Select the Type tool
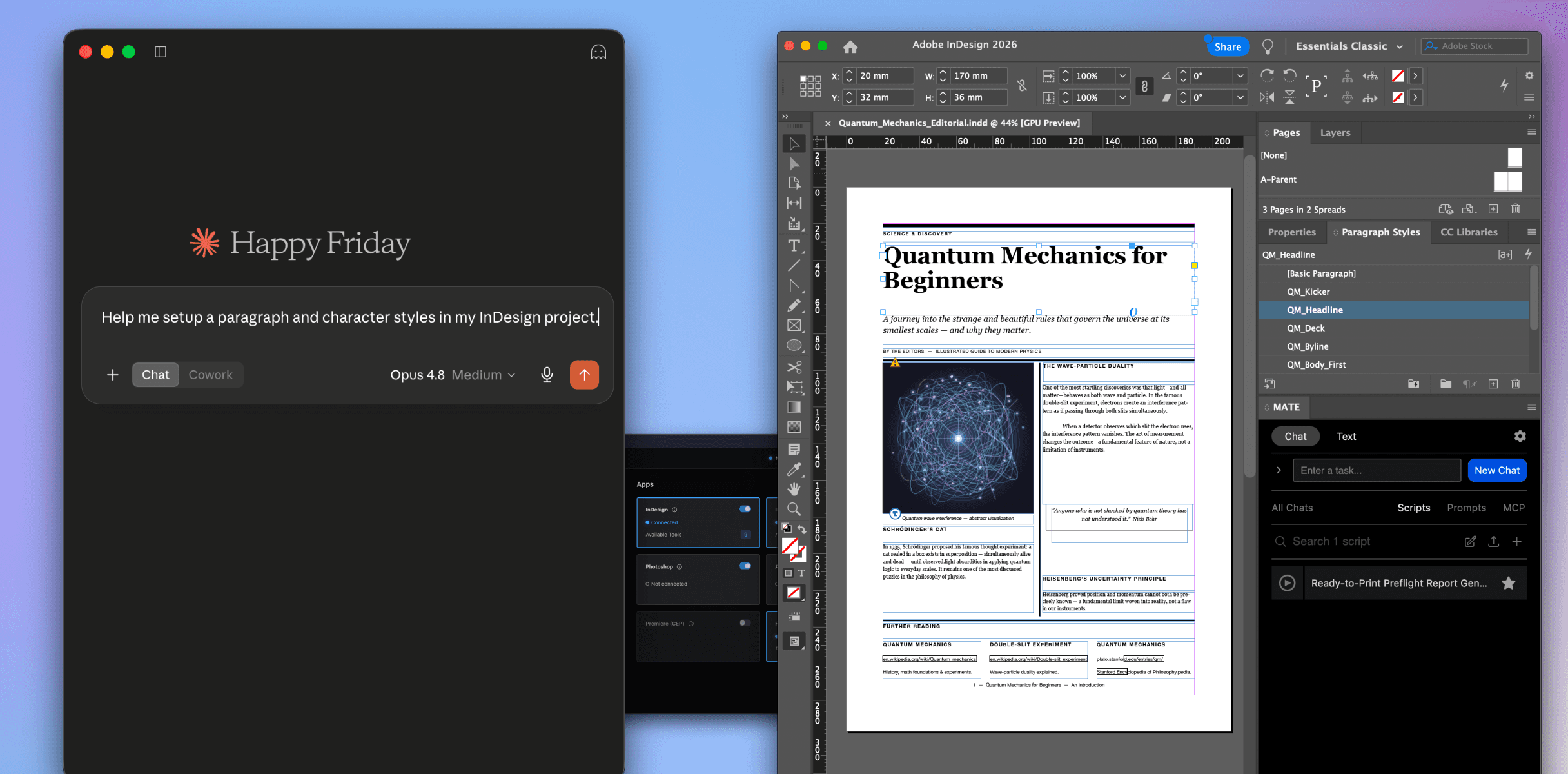 794,246
